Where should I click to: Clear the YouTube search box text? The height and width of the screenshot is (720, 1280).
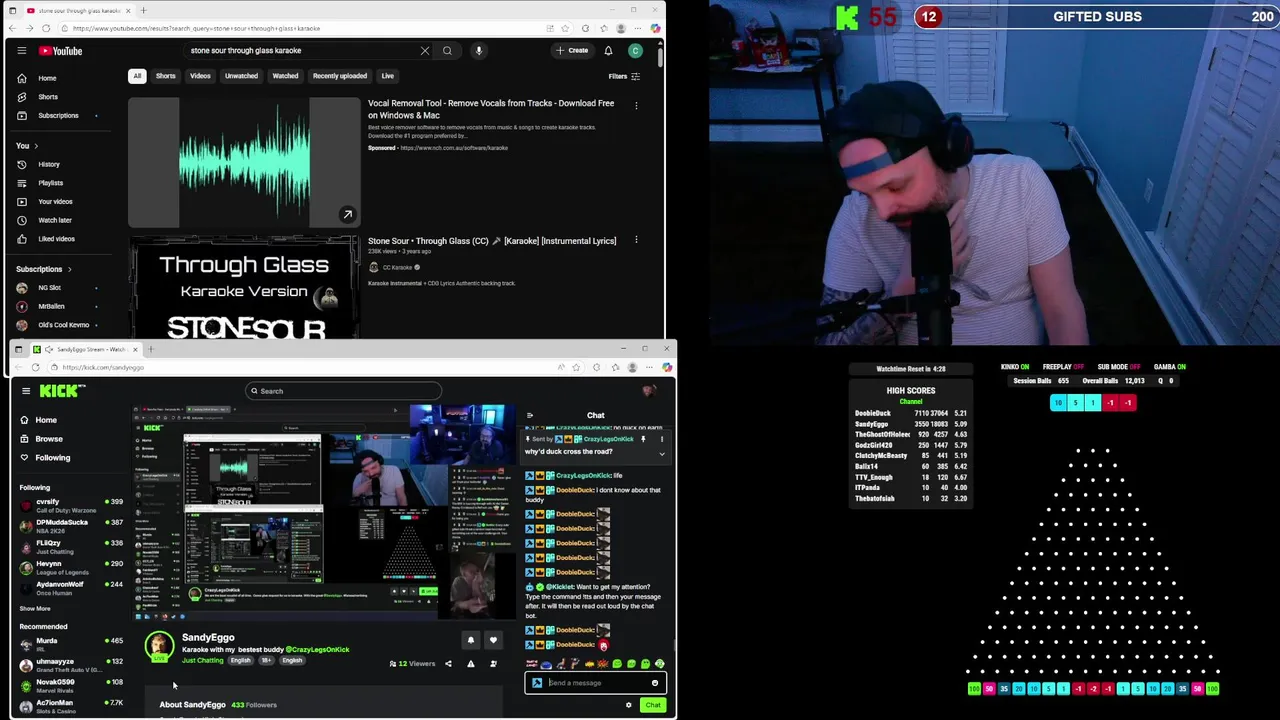click(x=425, y=50)
